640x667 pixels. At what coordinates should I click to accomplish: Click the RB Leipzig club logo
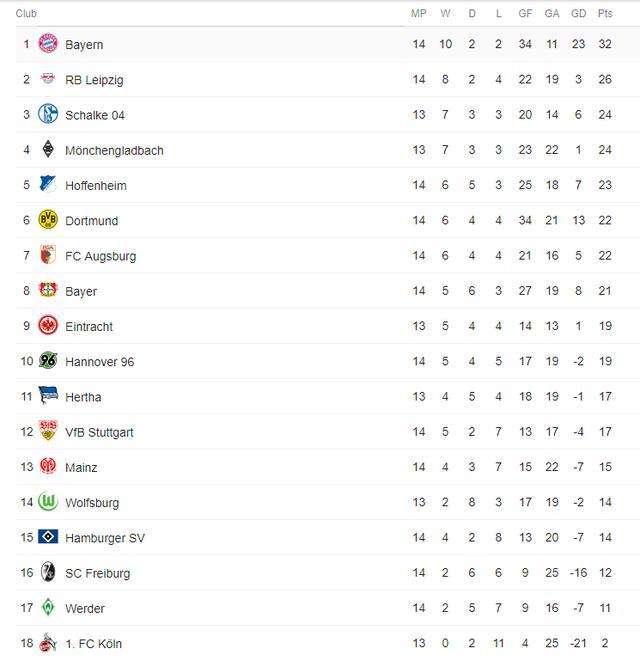(x=48, y=79)
